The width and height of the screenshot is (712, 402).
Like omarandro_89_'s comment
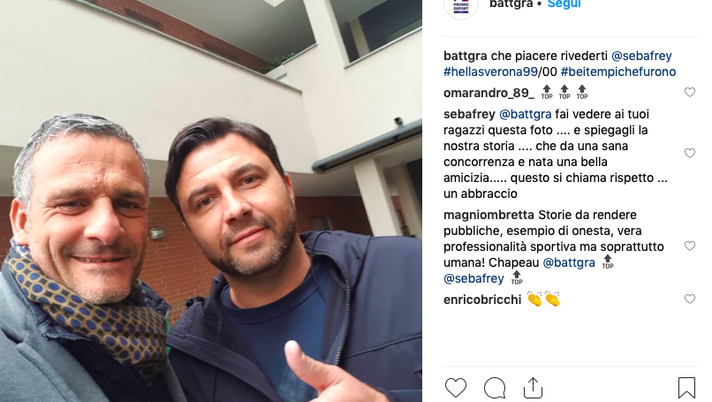[690, 92]
